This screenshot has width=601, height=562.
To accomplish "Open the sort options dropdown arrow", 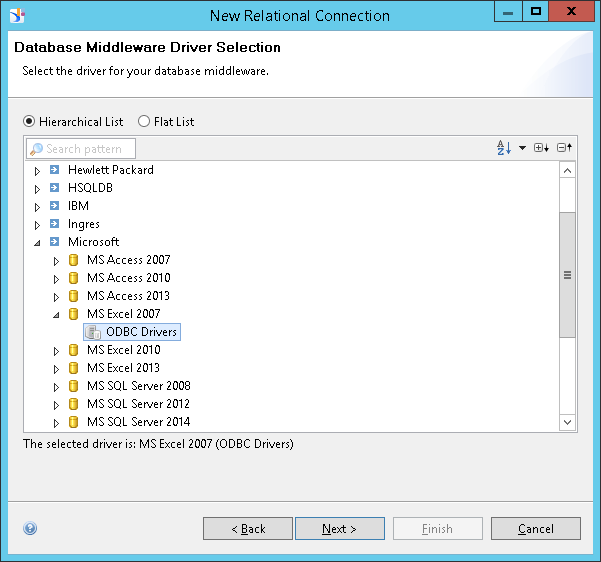I will (522, 149).
